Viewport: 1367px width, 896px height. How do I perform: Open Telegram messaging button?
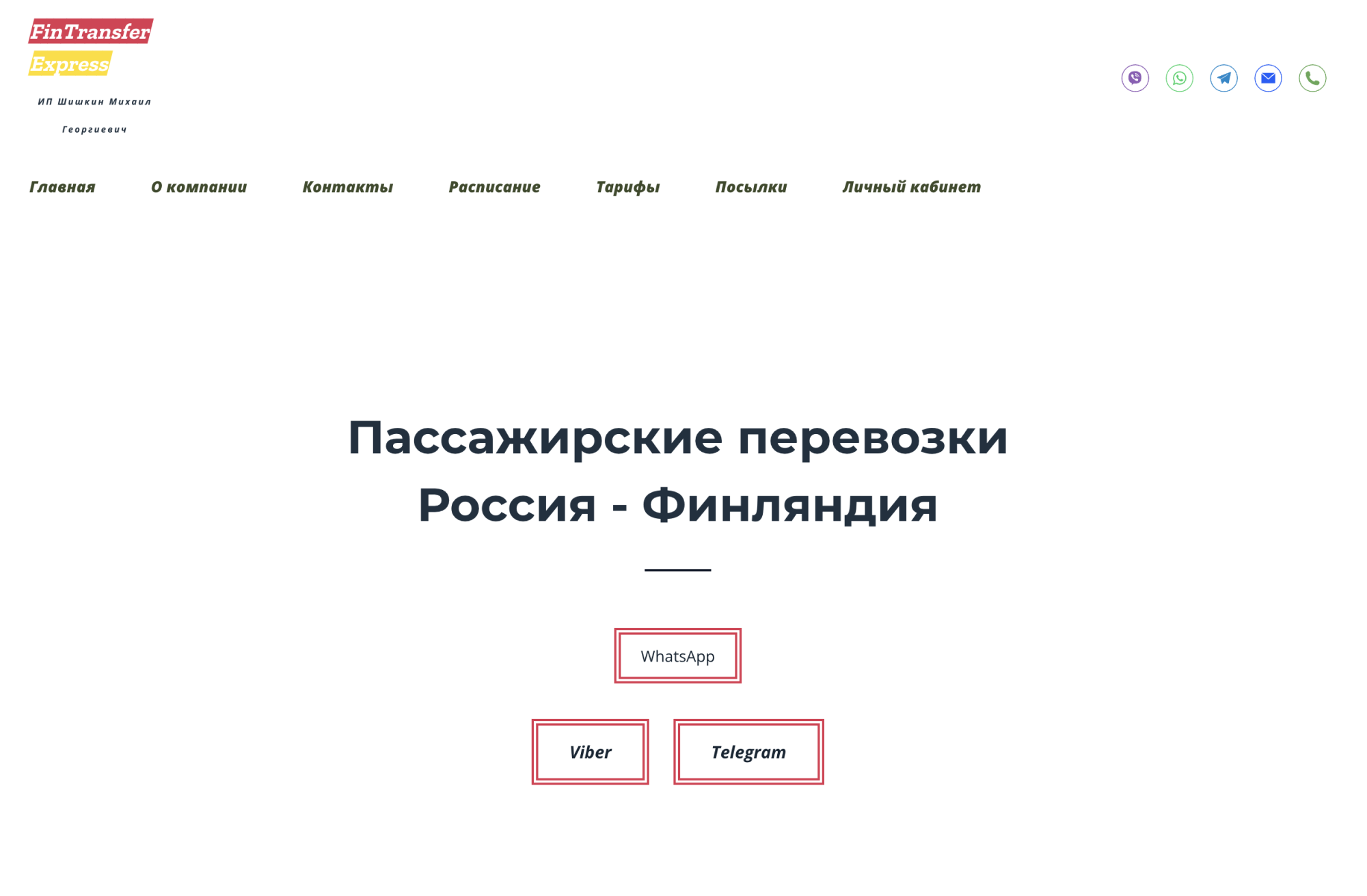(x=747, y=752)
